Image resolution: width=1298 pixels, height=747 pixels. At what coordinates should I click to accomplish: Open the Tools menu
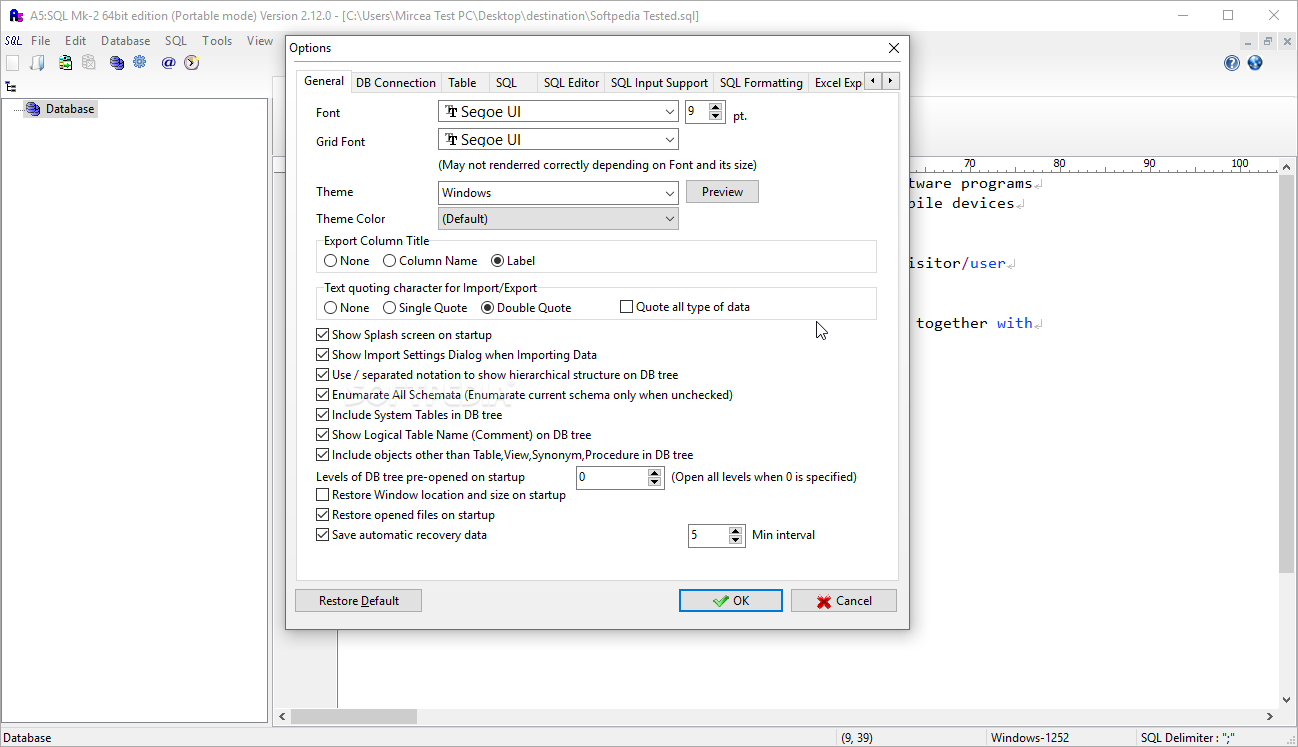217,41
